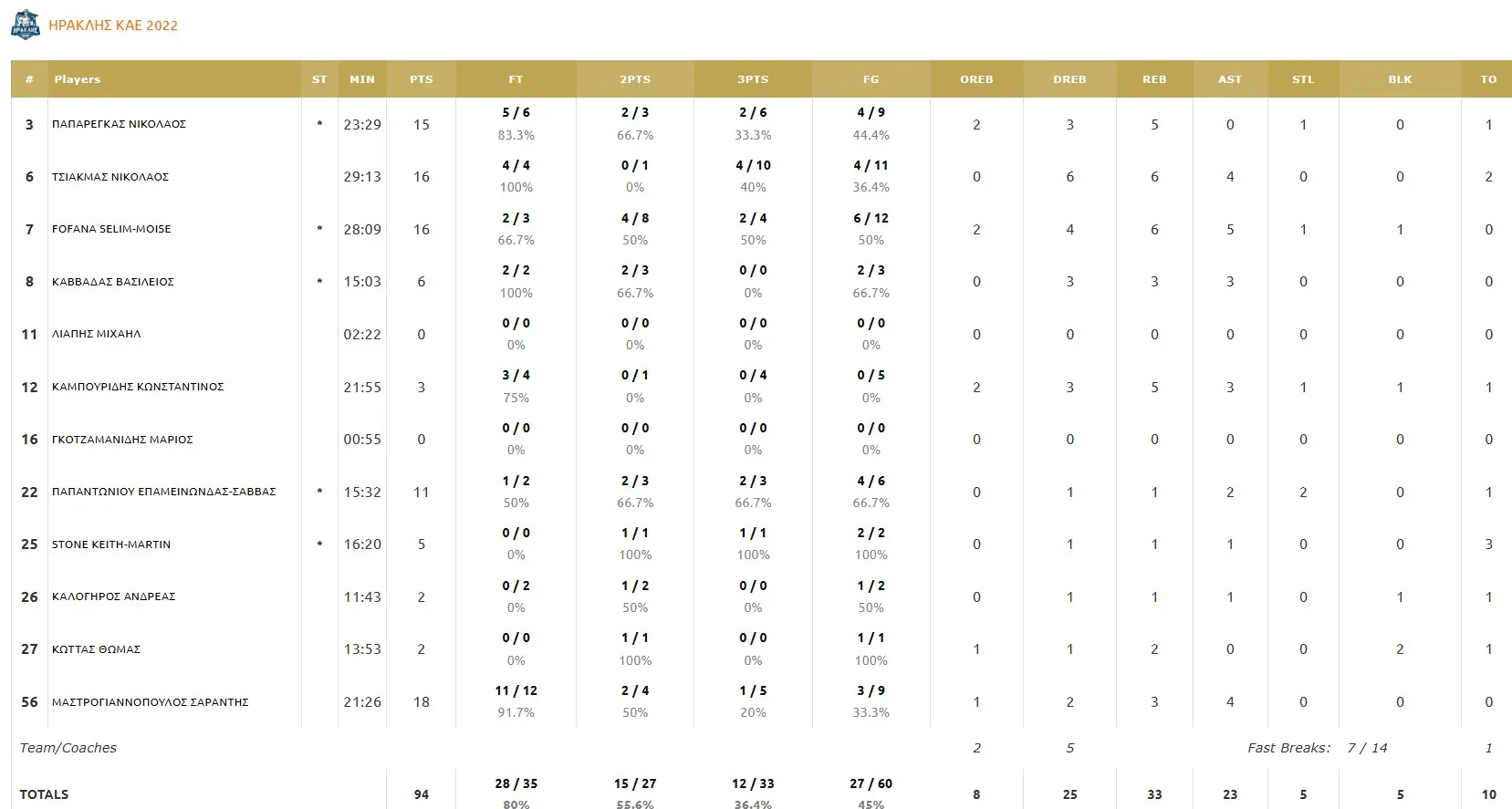
Task: Sort by the OREB column header
Action: click(976, 79)
